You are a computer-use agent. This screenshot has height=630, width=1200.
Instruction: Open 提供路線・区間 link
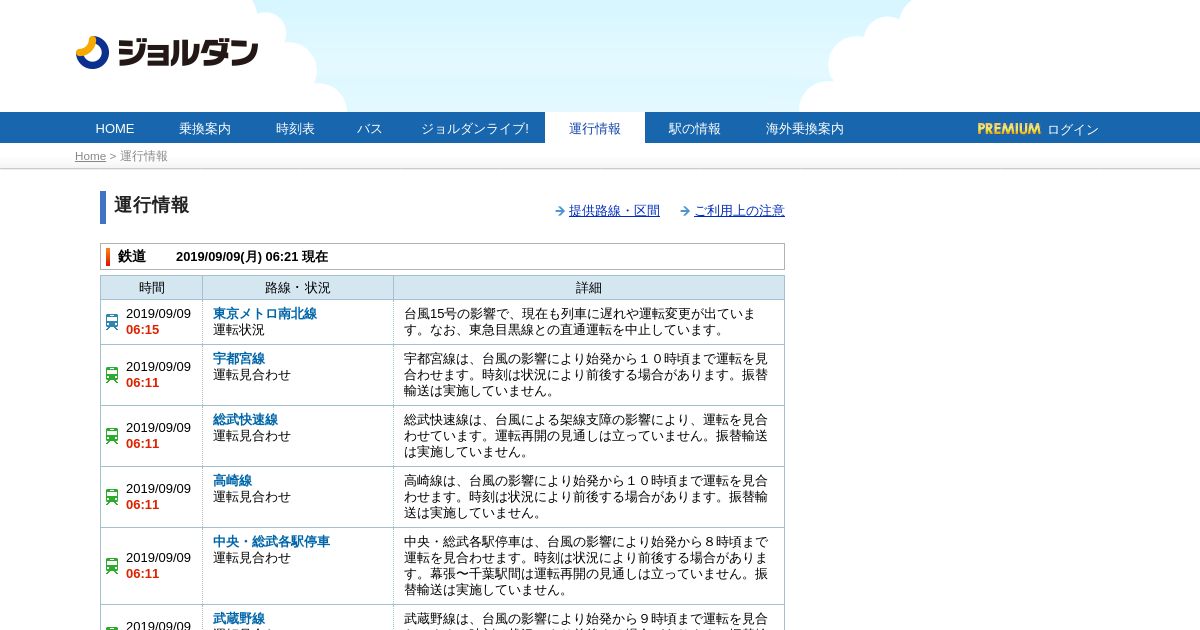click(614, 211)
